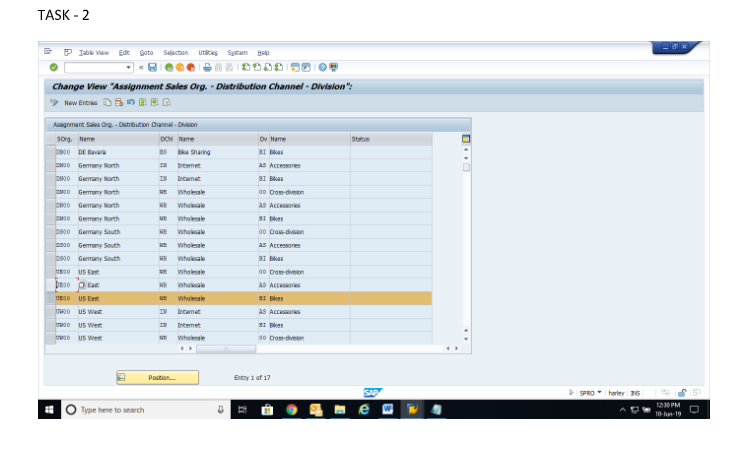Open the table settings icon

466,139
